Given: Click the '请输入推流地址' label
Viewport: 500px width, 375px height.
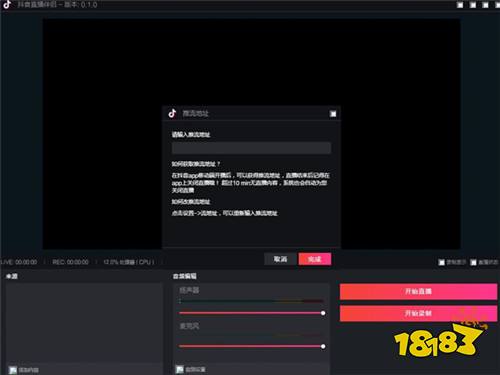Looking at the screenshot, I should [191, 135].
